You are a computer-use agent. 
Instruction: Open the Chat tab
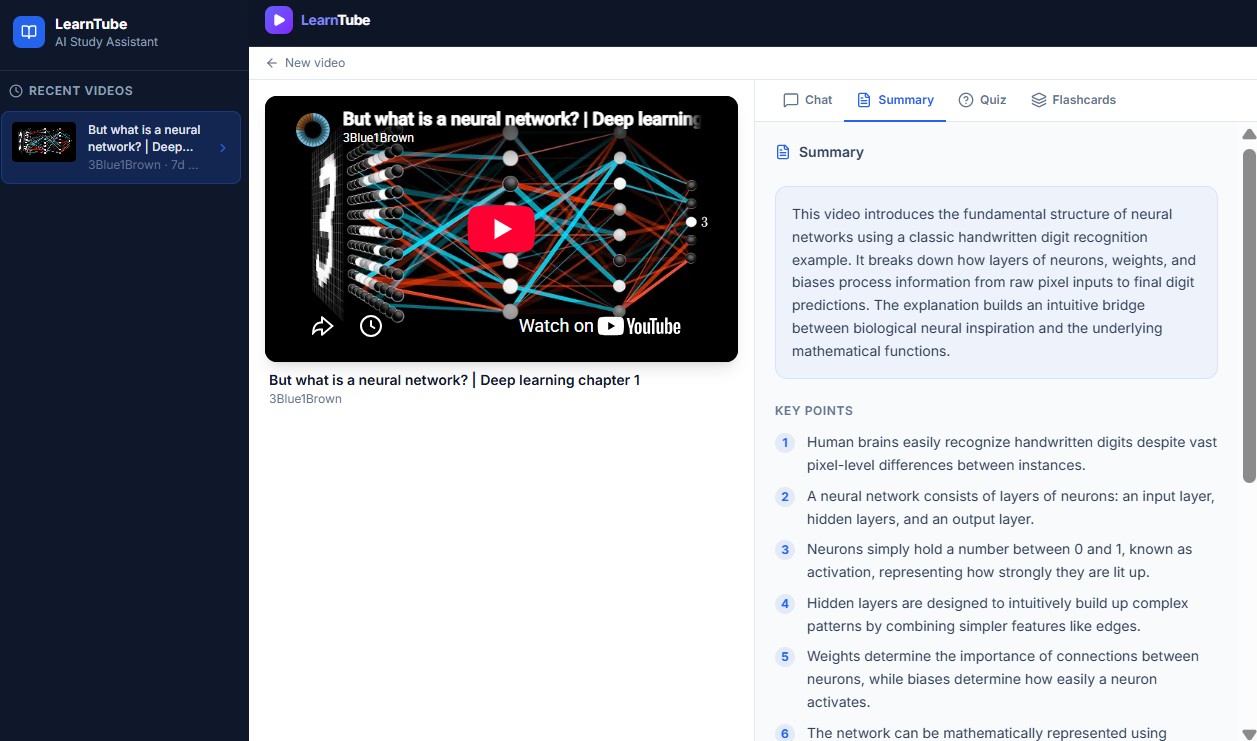click(x=808, y=100)
